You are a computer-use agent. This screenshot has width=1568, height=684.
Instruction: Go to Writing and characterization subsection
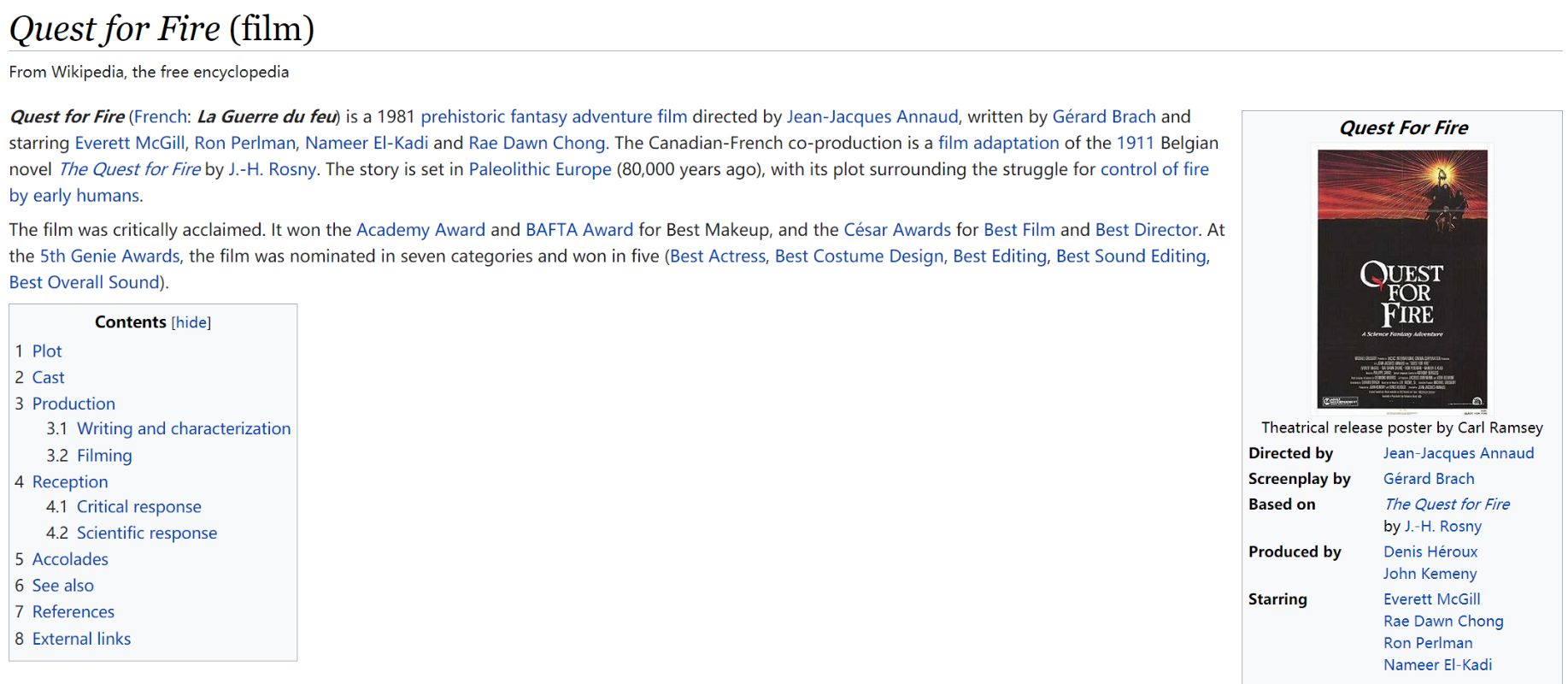[184, 428]
